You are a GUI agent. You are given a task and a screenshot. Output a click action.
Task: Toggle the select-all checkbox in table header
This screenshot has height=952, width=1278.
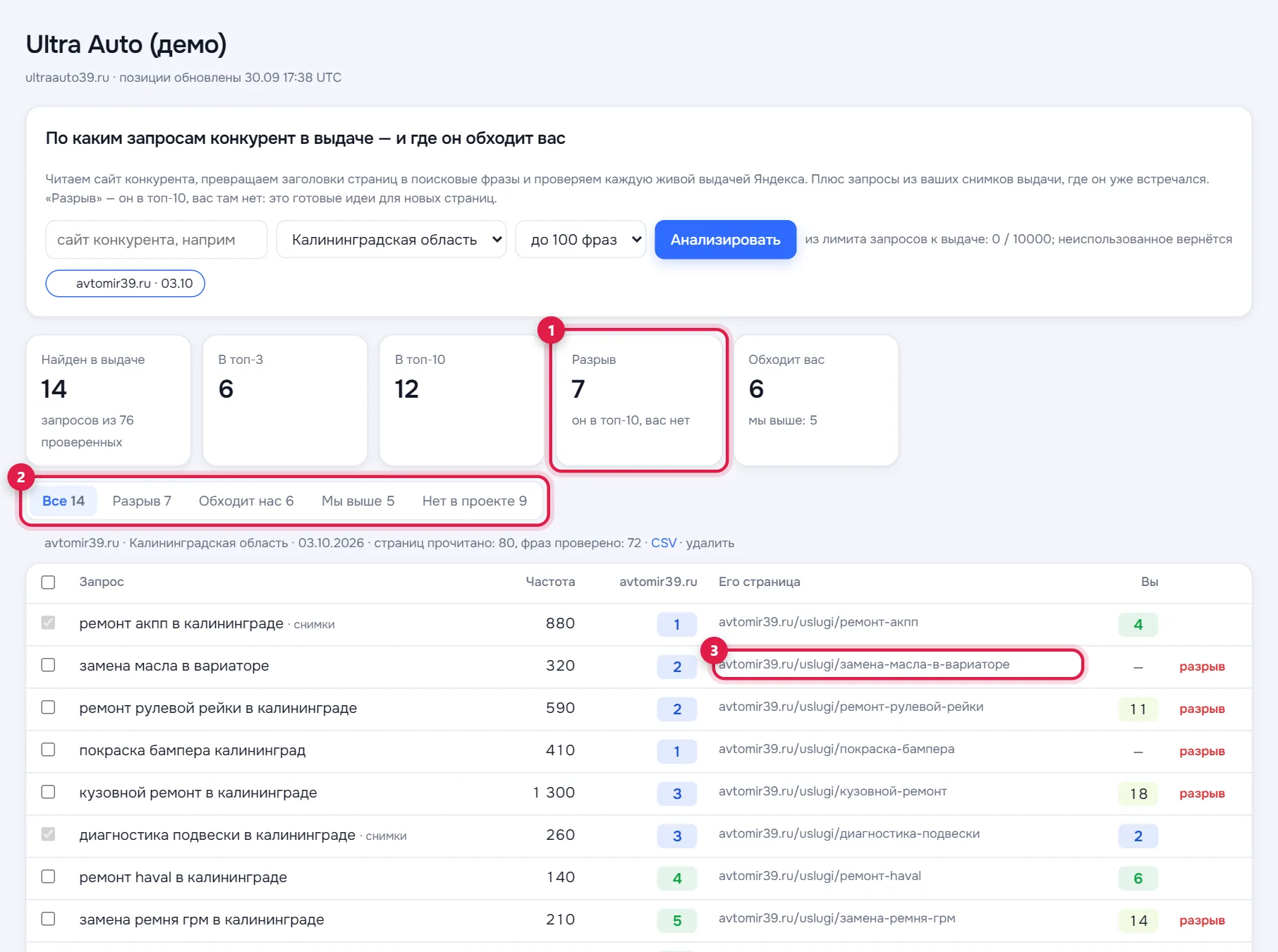point(48,582)
